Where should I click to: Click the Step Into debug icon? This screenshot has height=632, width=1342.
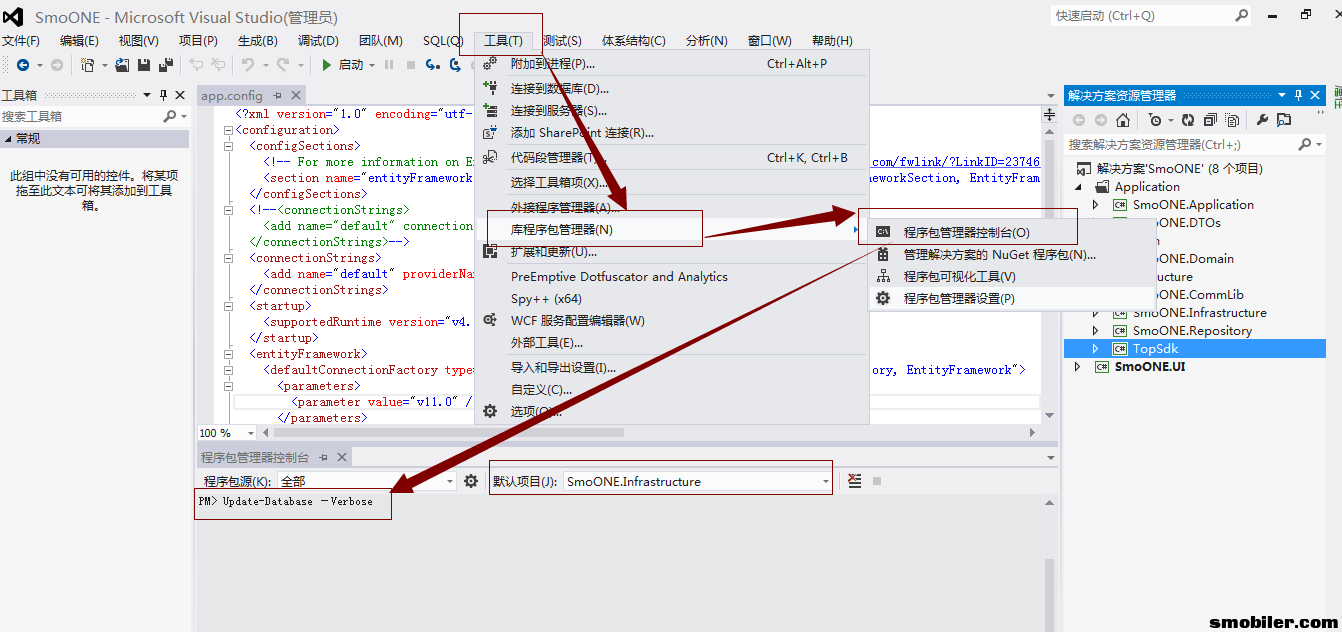tap(433, 65)
